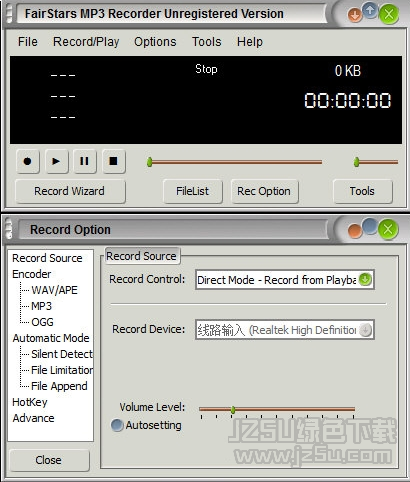Click the Tools button below the sliders

click(x=363, y=191)
